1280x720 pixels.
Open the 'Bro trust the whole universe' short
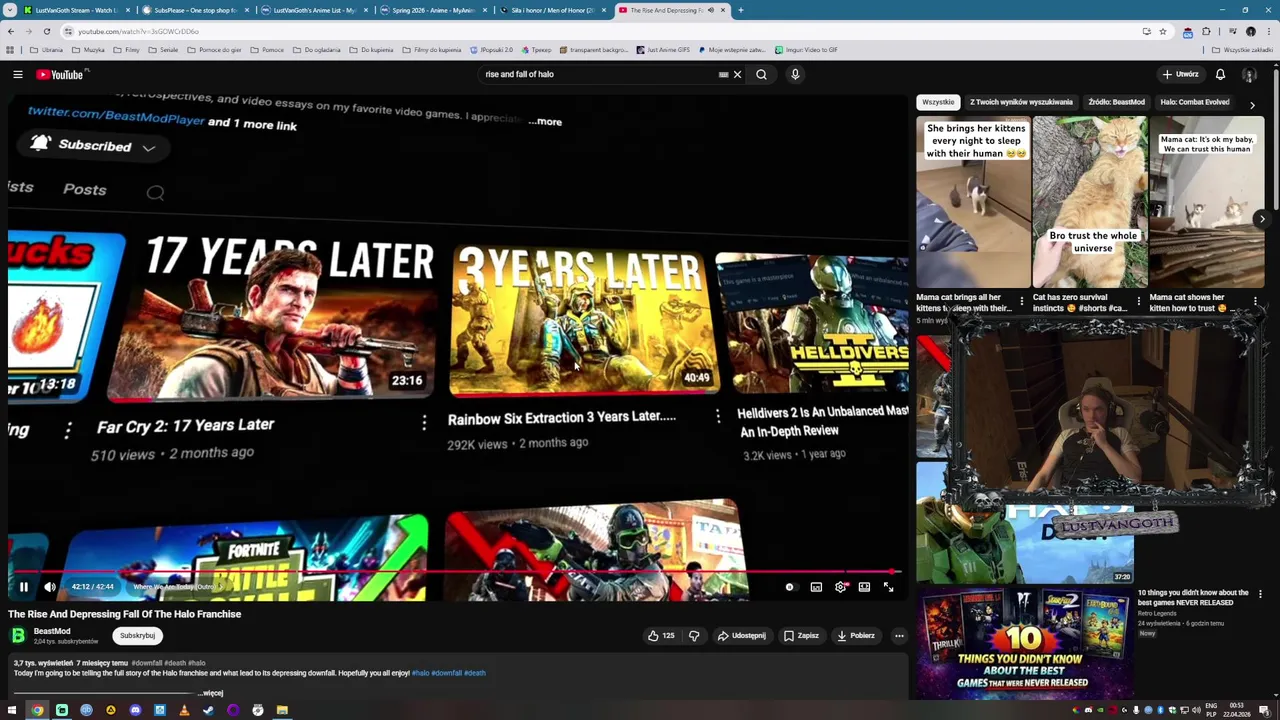(x=1090, y=202)
